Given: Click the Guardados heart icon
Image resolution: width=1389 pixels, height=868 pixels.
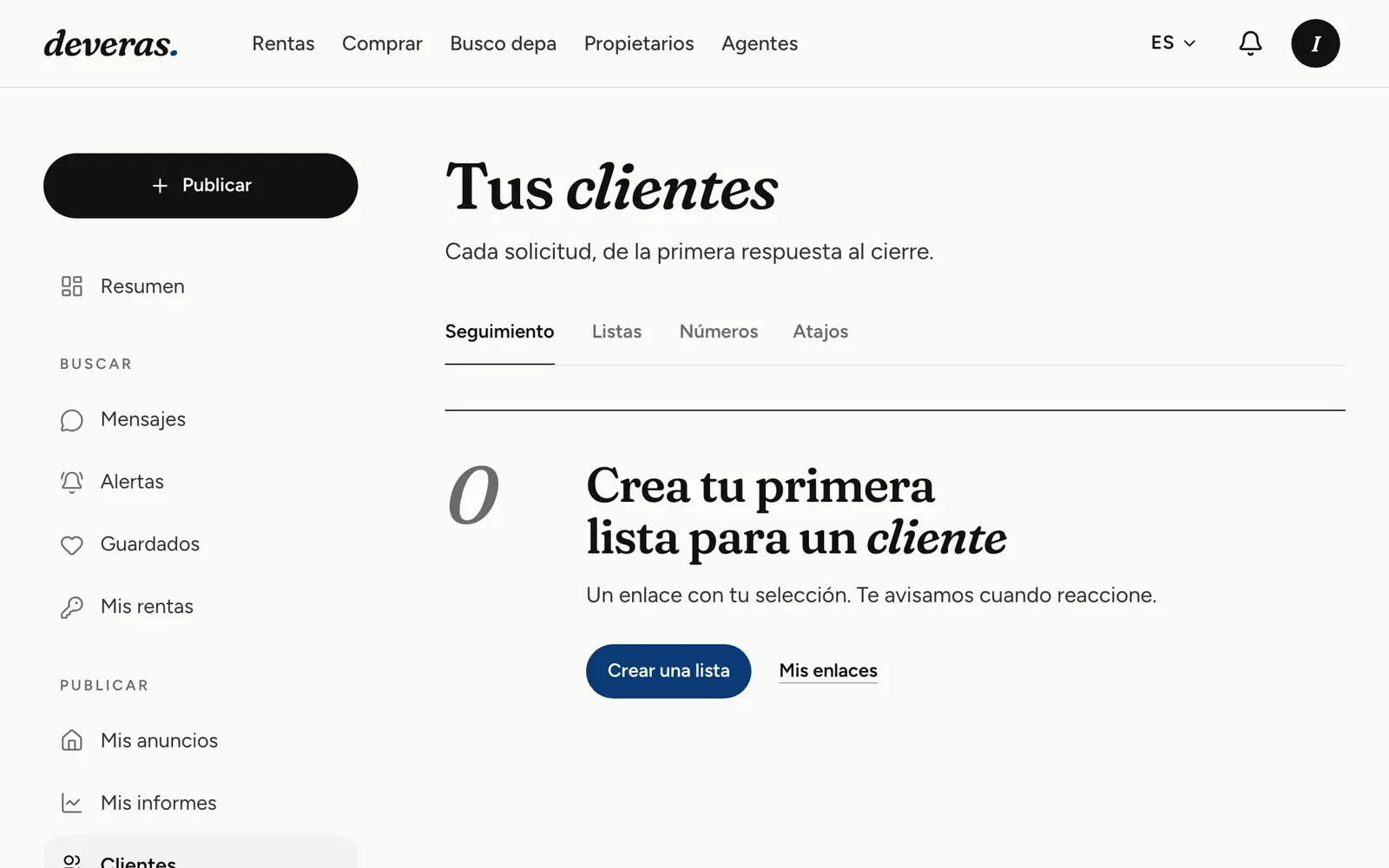Looking at the screenshot, I should (x=72, y=545).
